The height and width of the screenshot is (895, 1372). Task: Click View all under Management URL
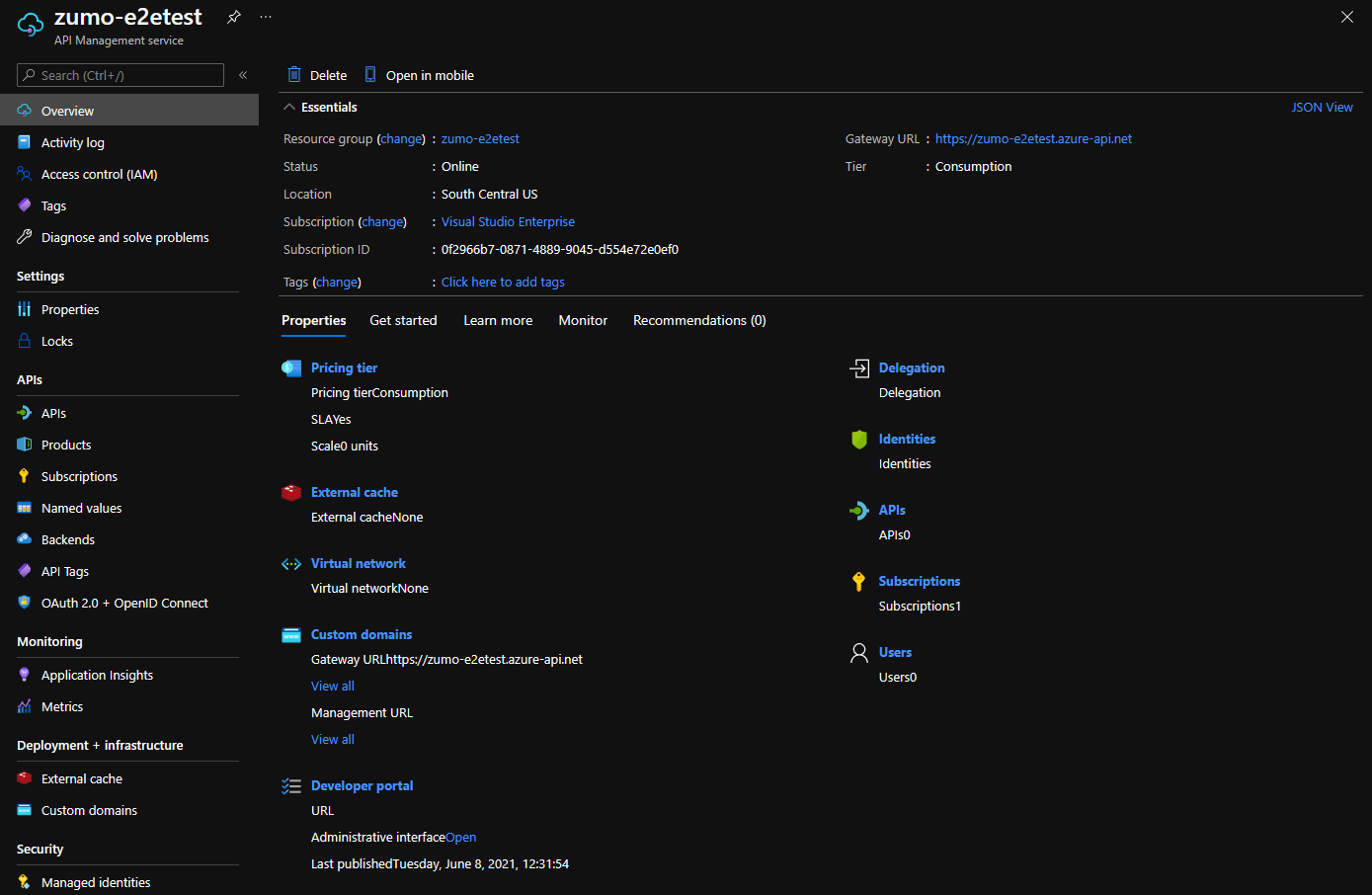pos(333,740)
